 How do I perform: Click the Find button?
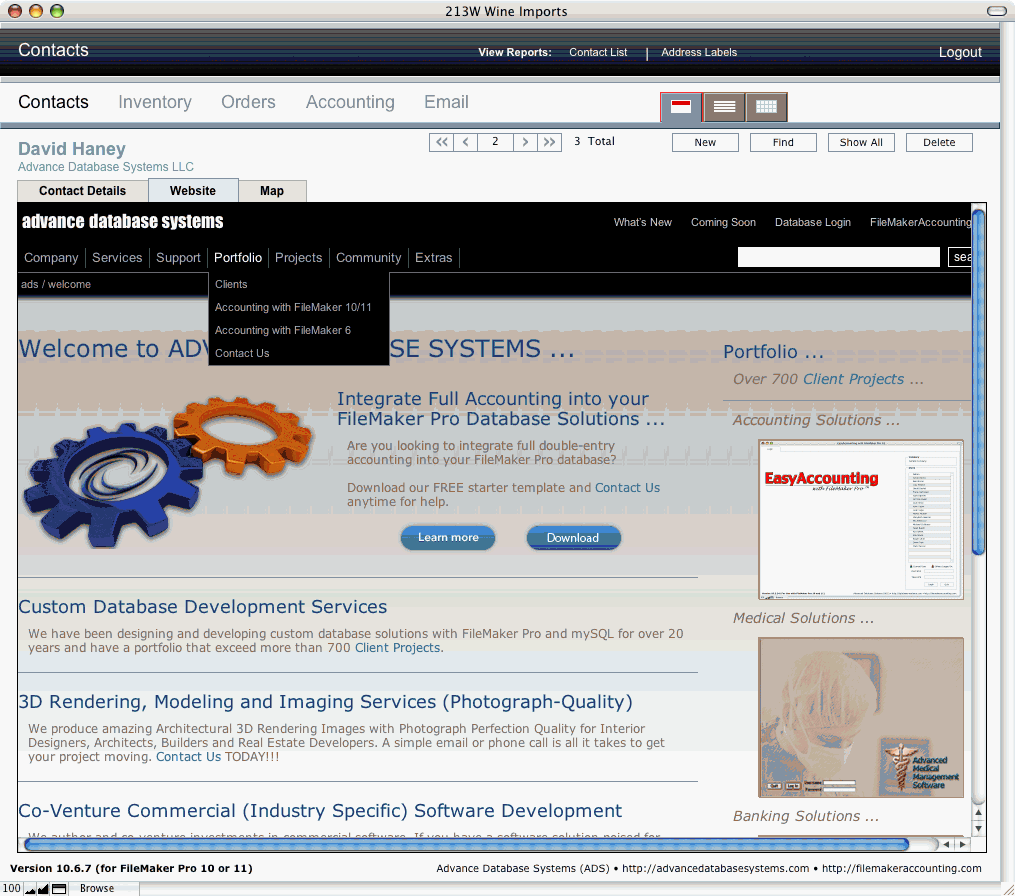click(x=783, y=142)
